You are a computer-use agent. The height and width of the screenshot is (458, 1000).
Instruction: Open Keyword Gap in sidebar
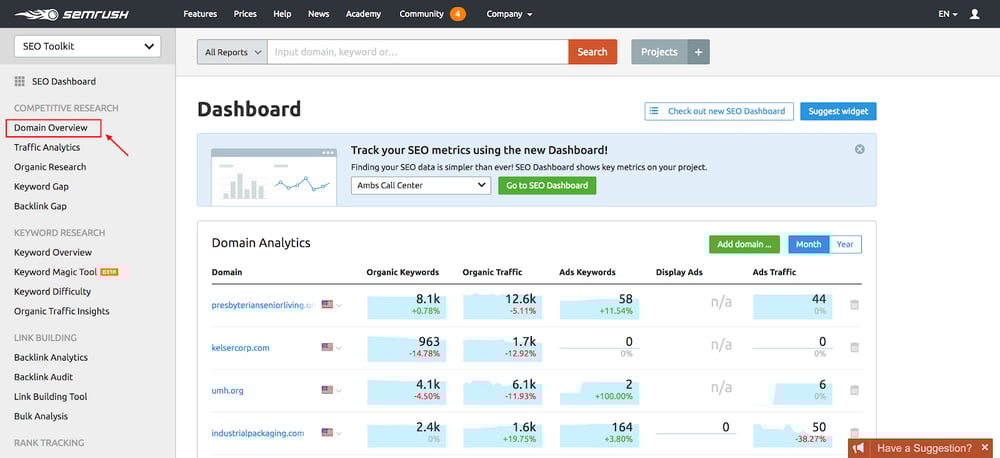(x=41, y=187)
